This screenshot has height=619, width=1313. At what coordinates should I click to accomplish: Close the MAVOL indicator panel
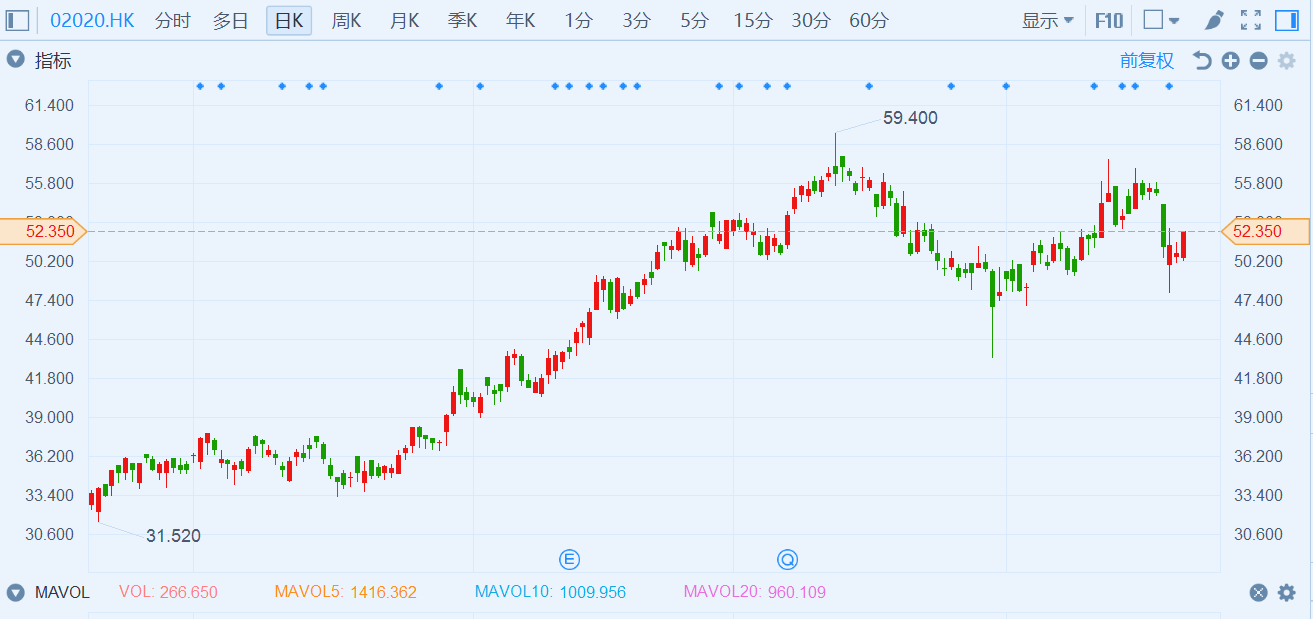coord(1259,592)
